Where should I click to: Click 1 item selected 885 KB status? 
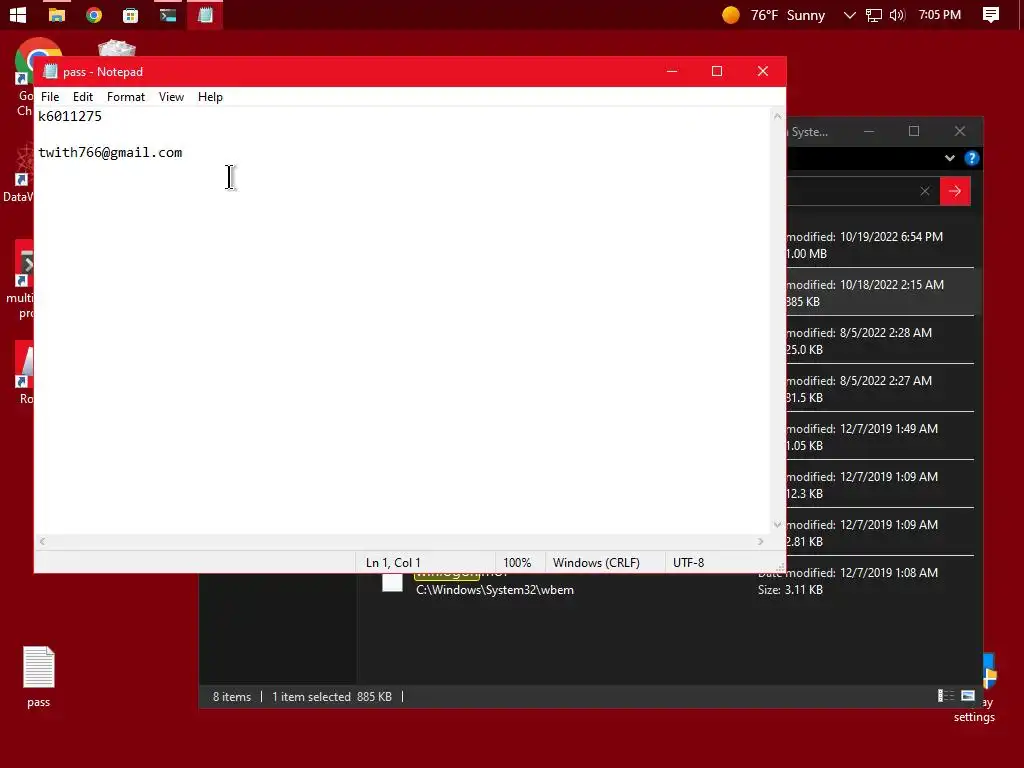(x=332, y=697)
